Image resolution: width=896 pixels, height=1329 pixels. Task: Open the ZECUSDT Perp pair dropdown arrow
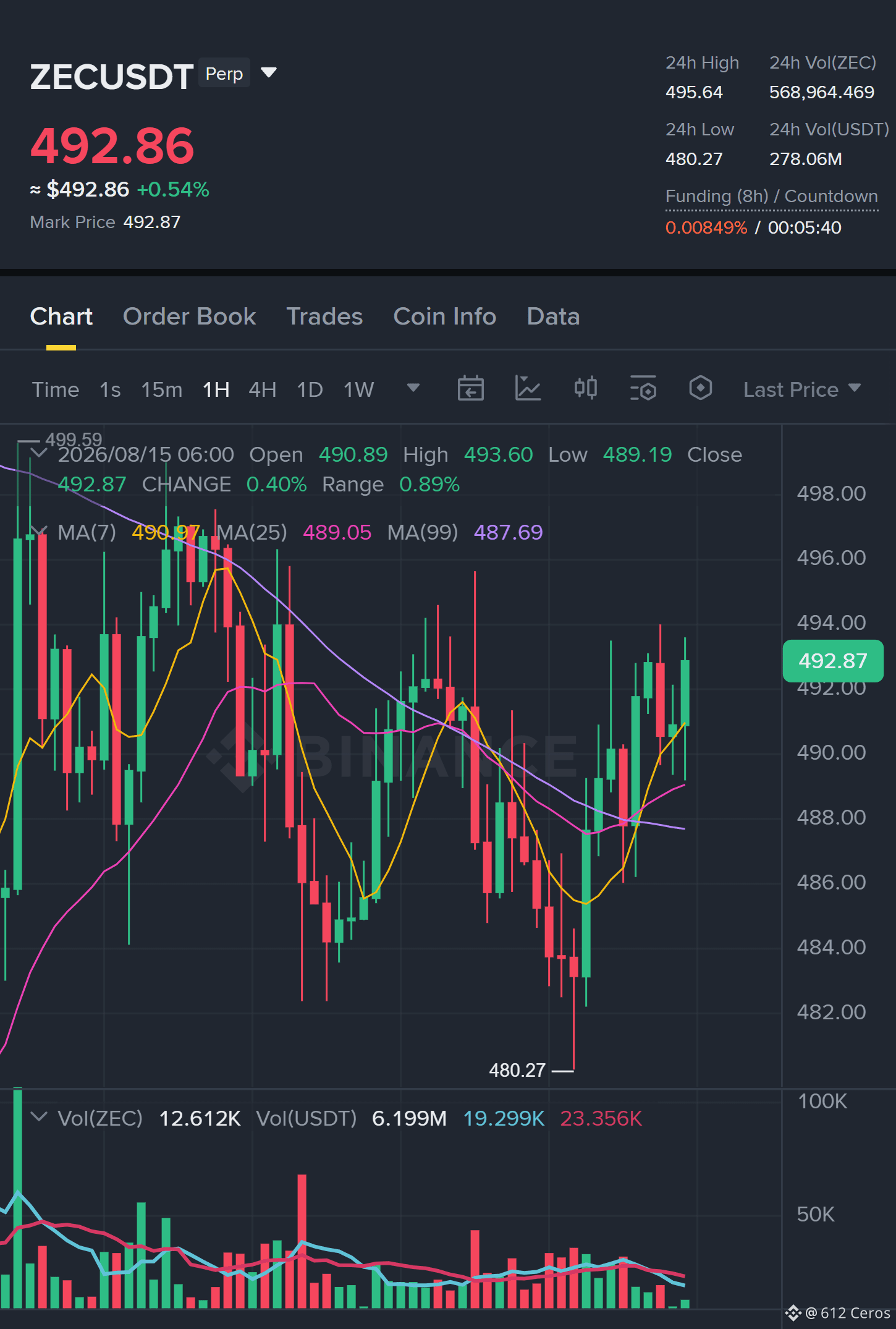[x=269, y=73]
